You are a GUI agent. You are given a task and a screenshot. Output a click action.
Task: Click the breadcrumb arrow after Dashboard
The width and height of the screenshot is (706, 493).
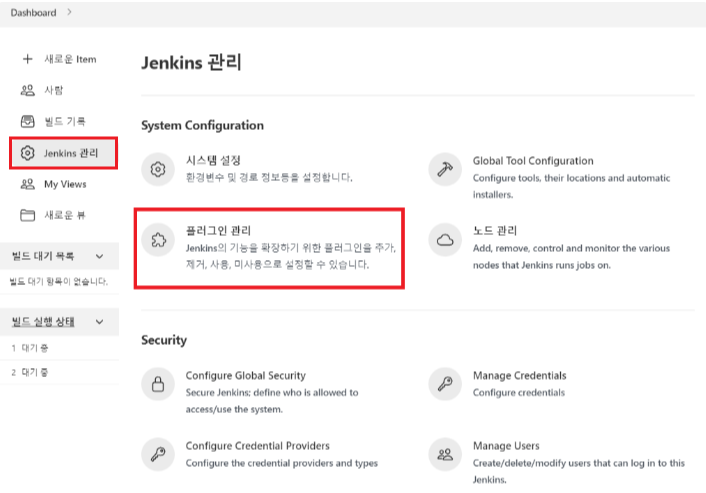pos(69,12)
